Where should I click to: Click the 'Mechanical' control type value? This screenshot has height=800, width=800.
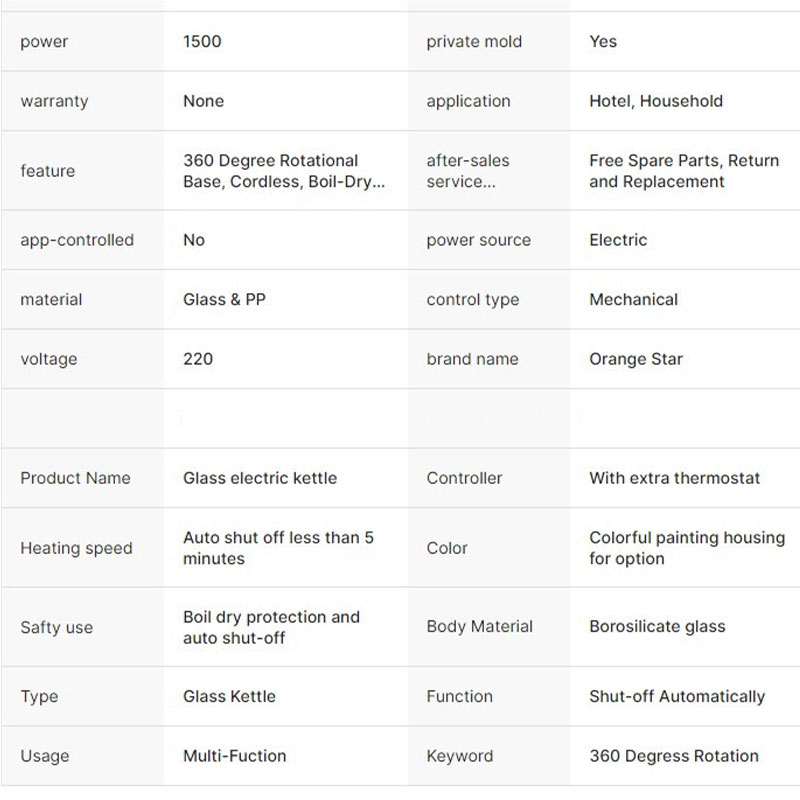tap(633, 299)
